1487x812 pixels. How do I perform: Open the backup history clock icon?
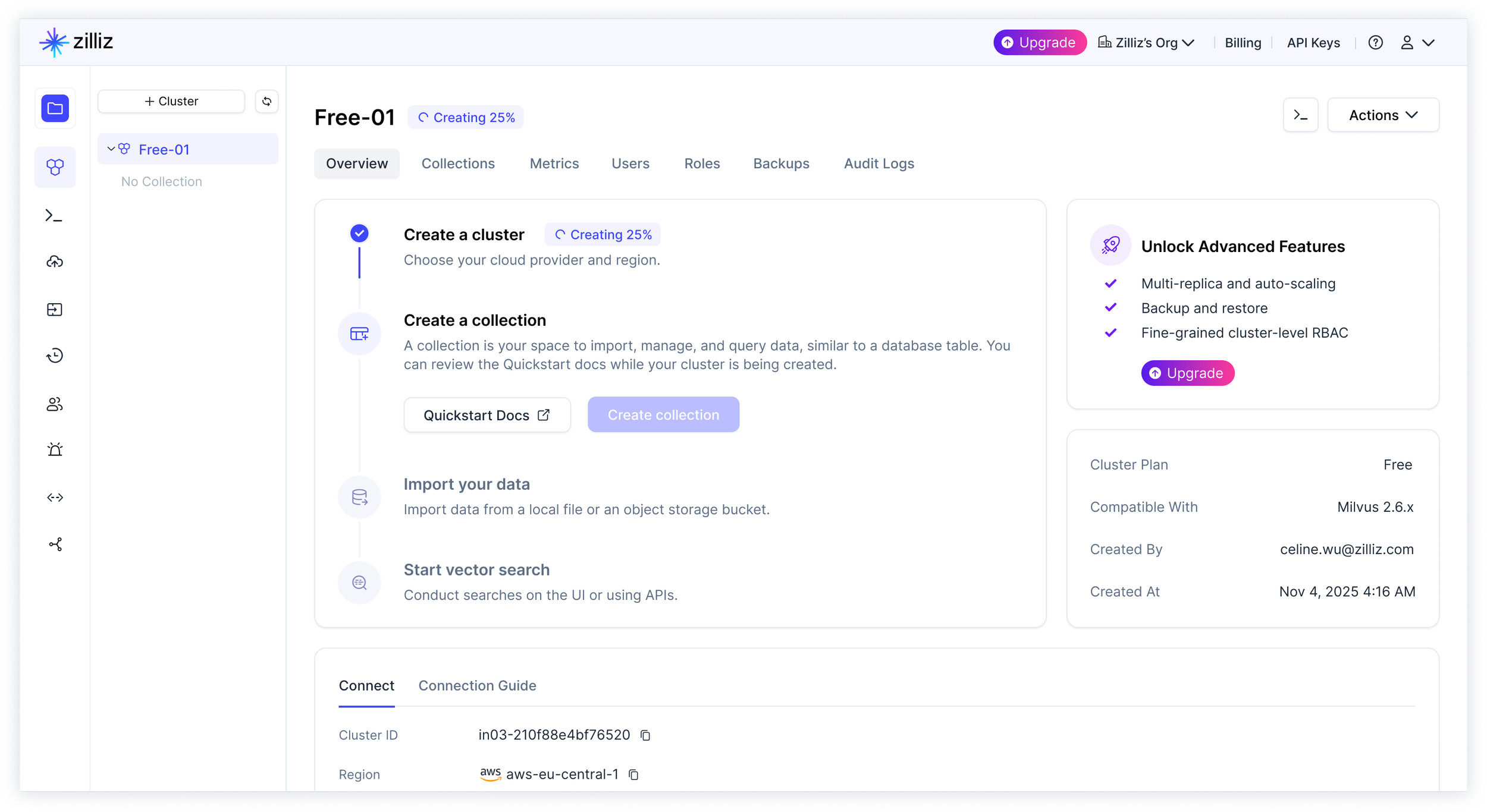click(55, 355)
